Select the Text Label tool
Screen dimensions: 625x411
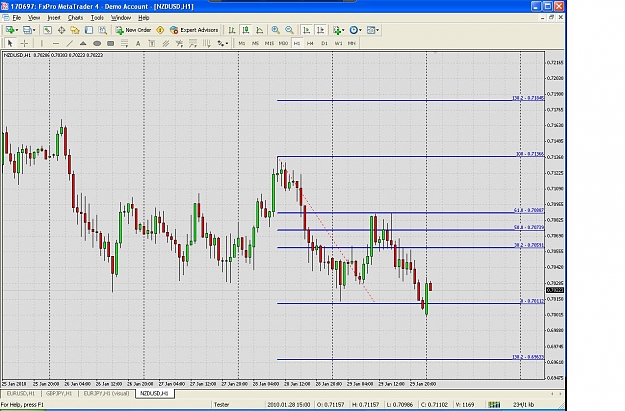(x=152, y=43)
